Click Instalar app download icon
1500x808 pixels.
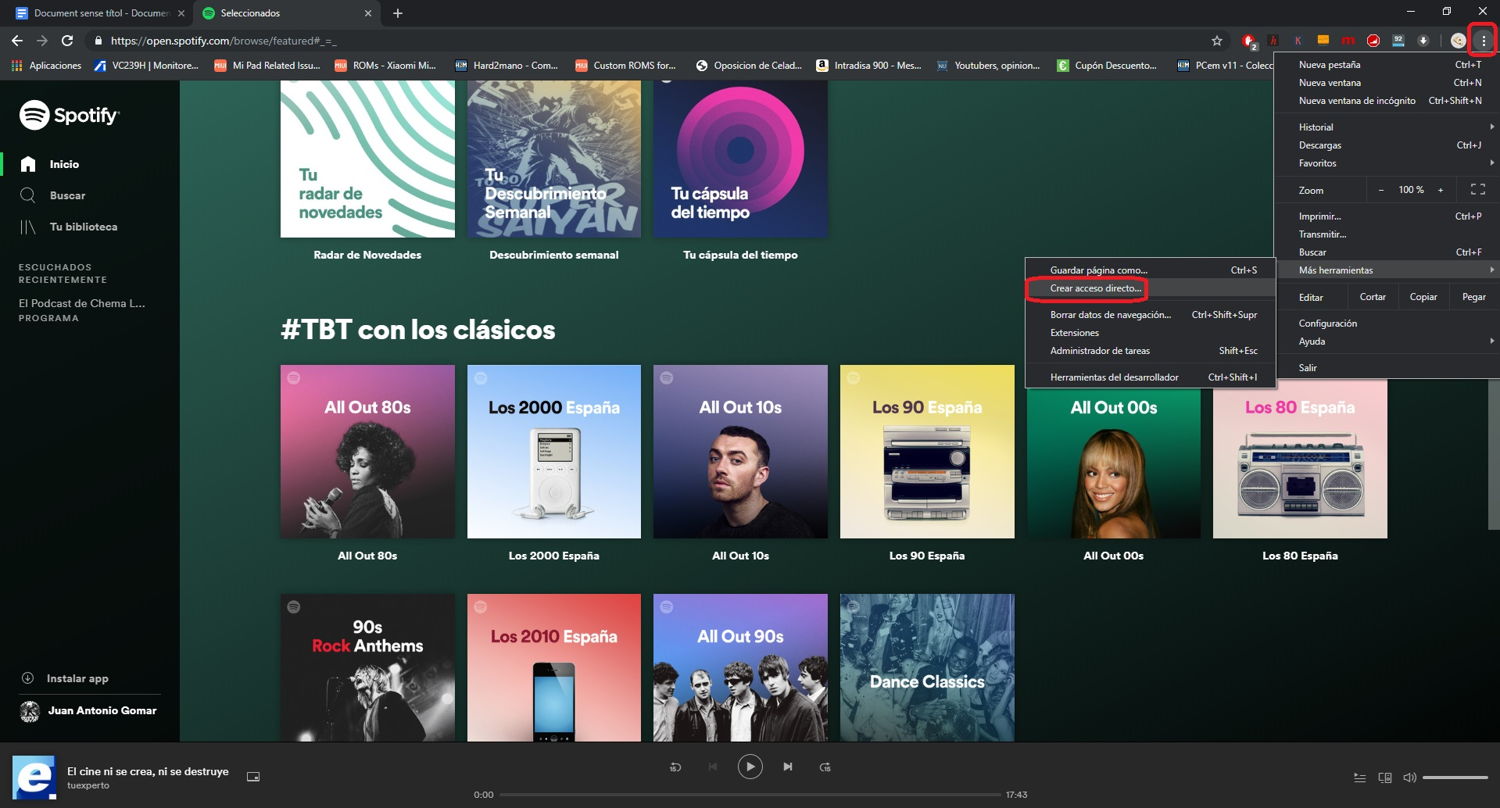point(28,678)
